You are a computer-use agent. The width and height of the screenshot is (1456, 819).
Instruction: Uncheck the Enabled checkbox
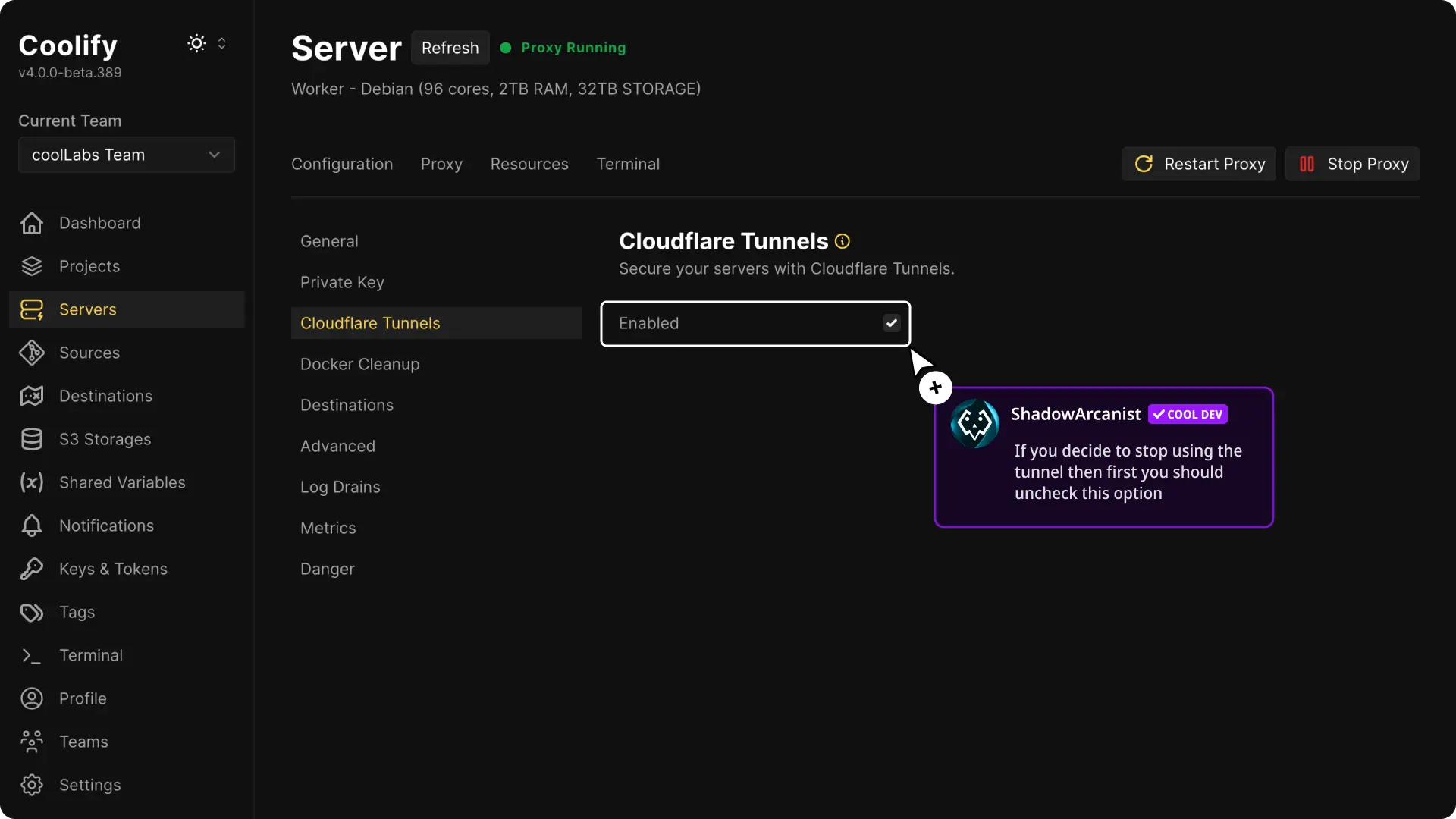click(x=892, y=323)
